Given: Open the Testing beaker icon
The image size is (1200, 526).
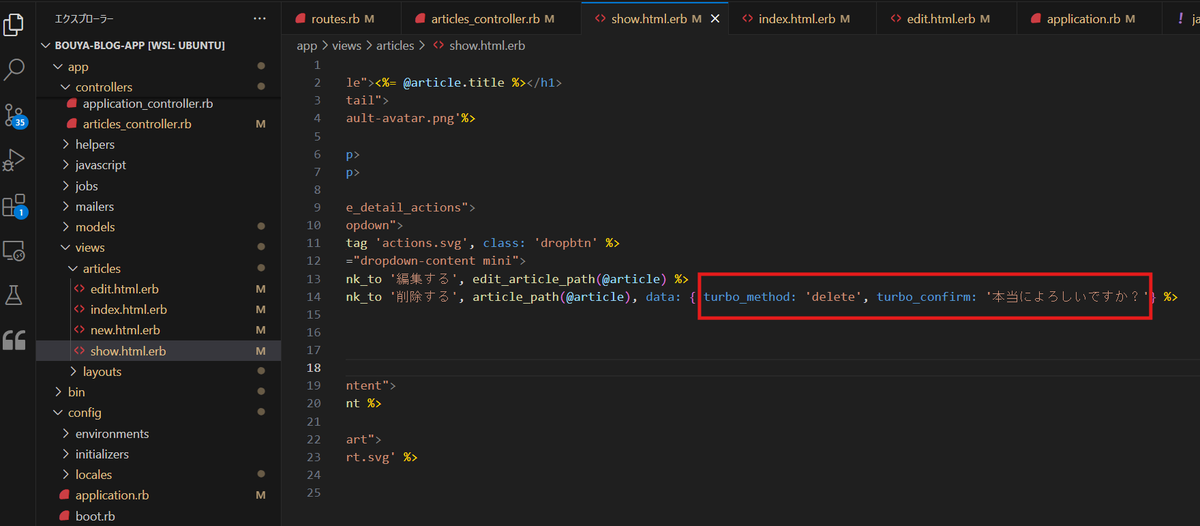Looking at the screenshot, I should click(14, 295).
